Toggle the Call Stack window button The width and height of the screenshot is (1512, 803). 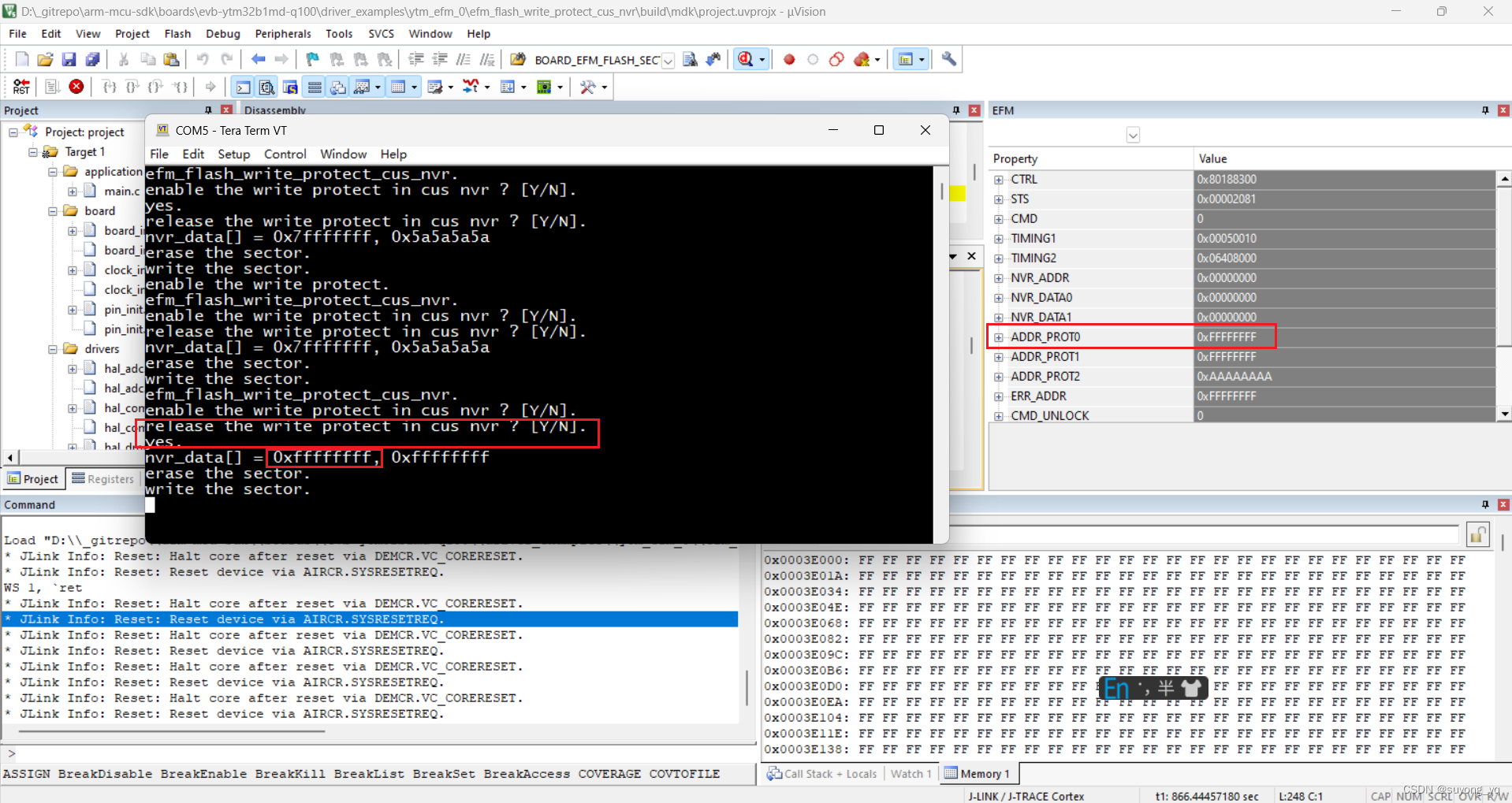pos(337,87)
